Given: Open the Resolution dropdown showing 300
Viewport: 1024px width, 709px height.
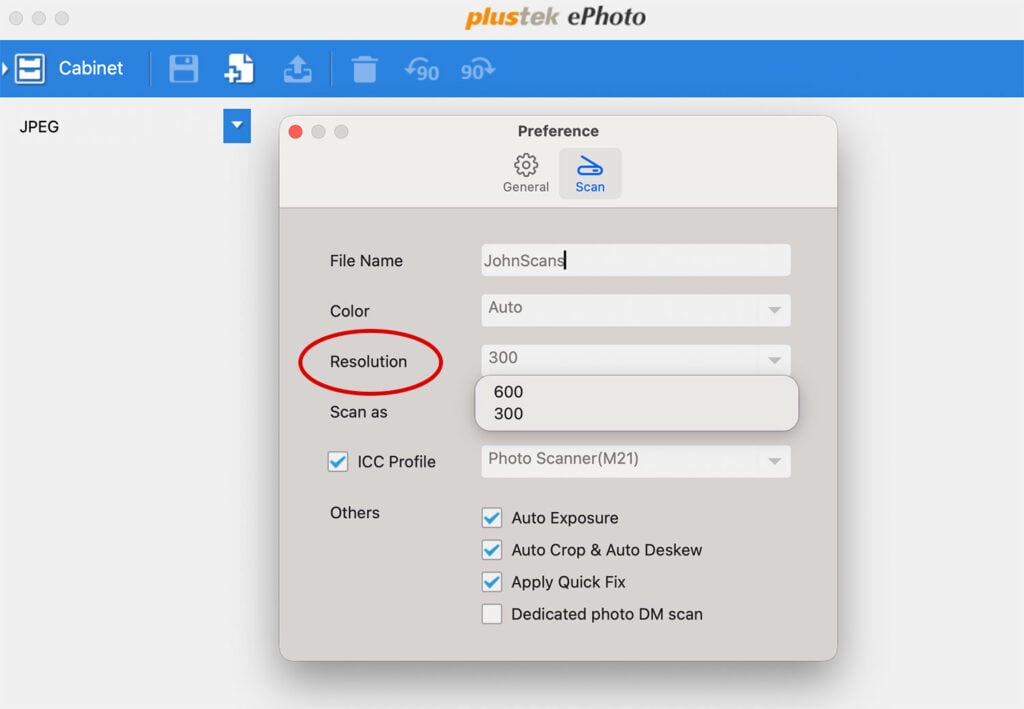Looking at the screenshot, I should [635, 358].
